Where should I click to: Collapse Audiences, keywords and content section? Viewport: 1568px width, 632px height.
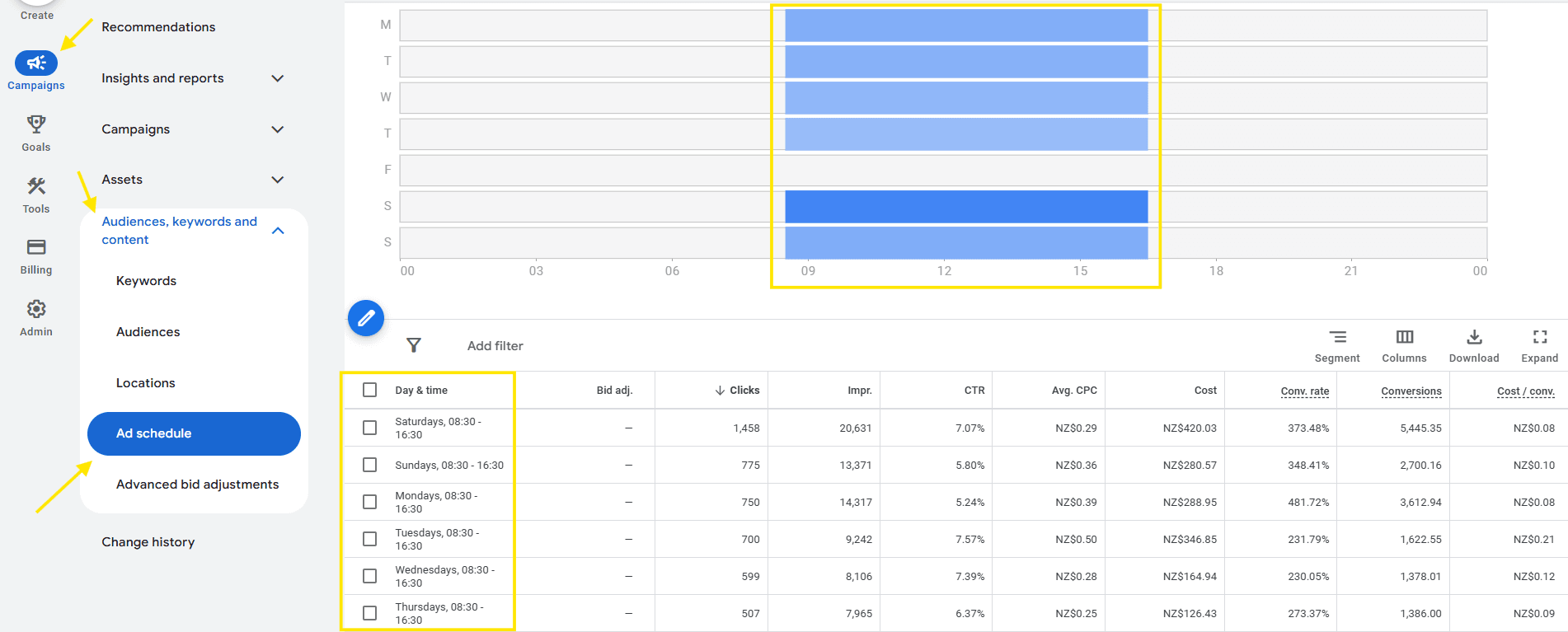(x=278, y=231)
